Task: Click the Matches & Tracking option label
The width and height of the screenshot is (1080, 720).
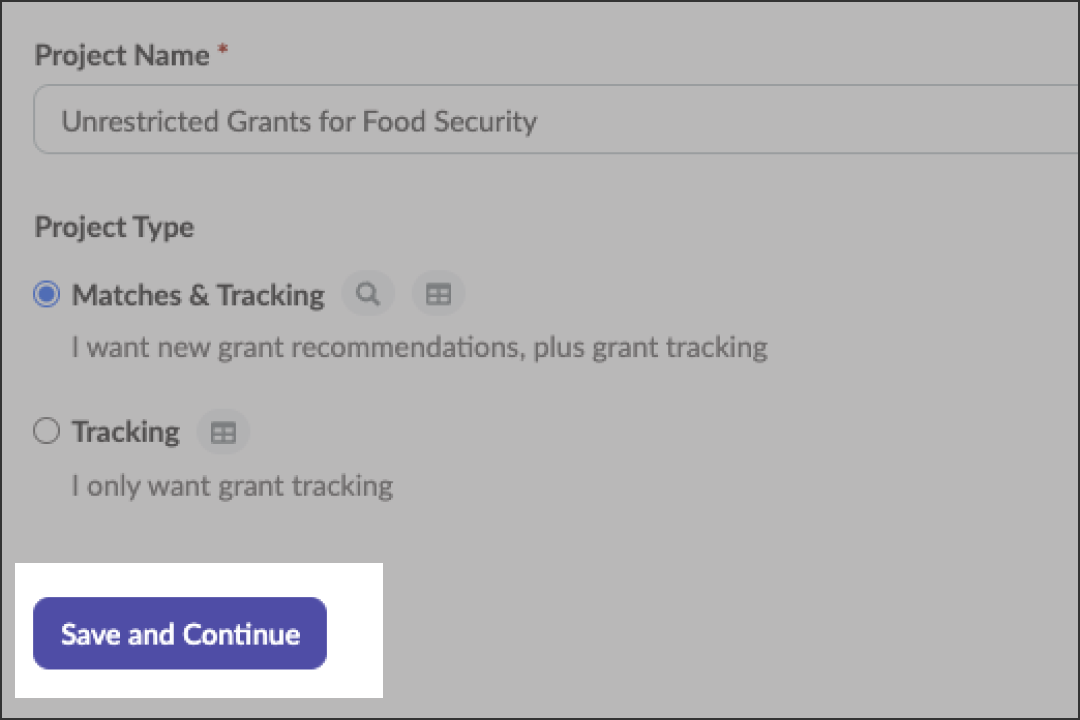Action: point(197,294)
